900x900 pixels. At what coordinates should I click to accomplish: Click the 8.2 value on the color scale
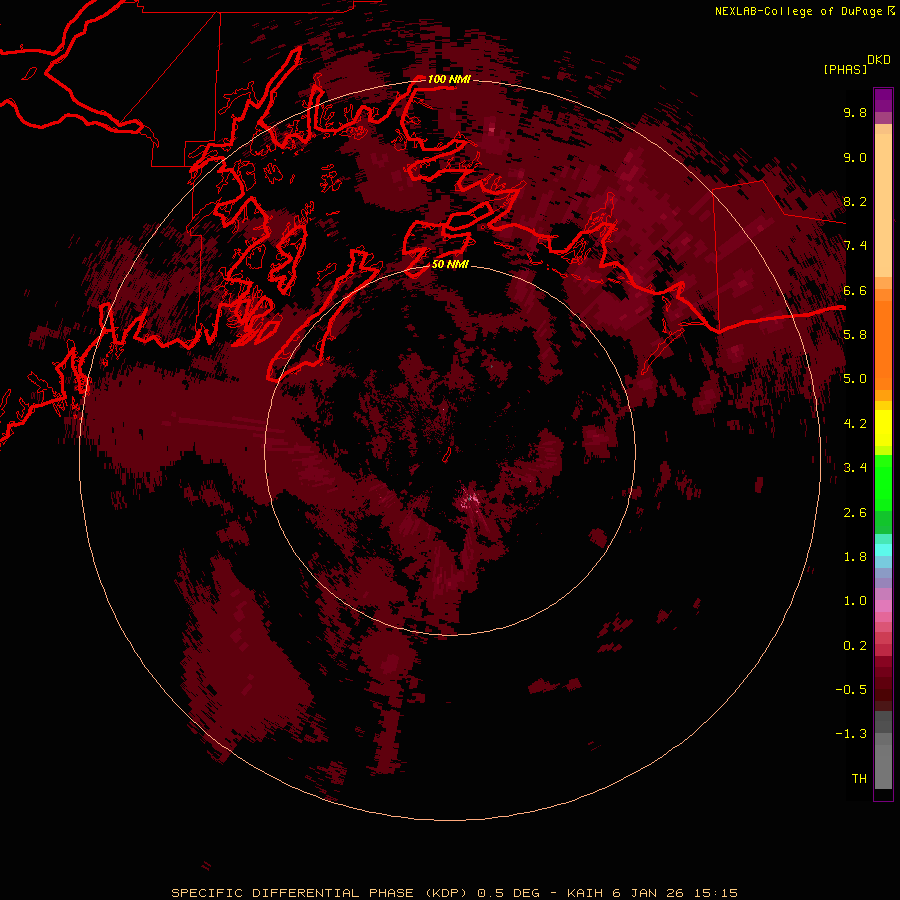pos(855,201)
